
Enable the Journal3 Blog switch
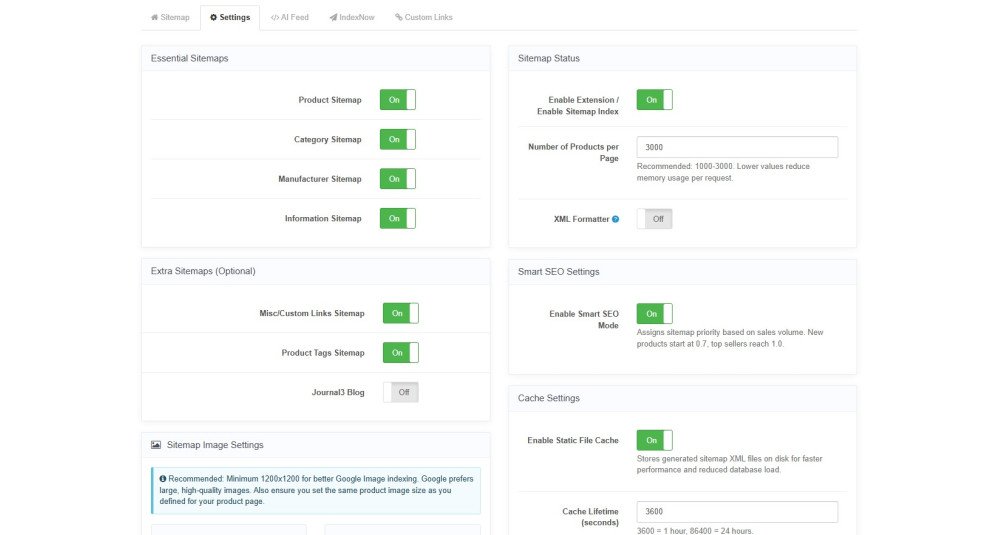pyautogui.click(x=401, y=393)
